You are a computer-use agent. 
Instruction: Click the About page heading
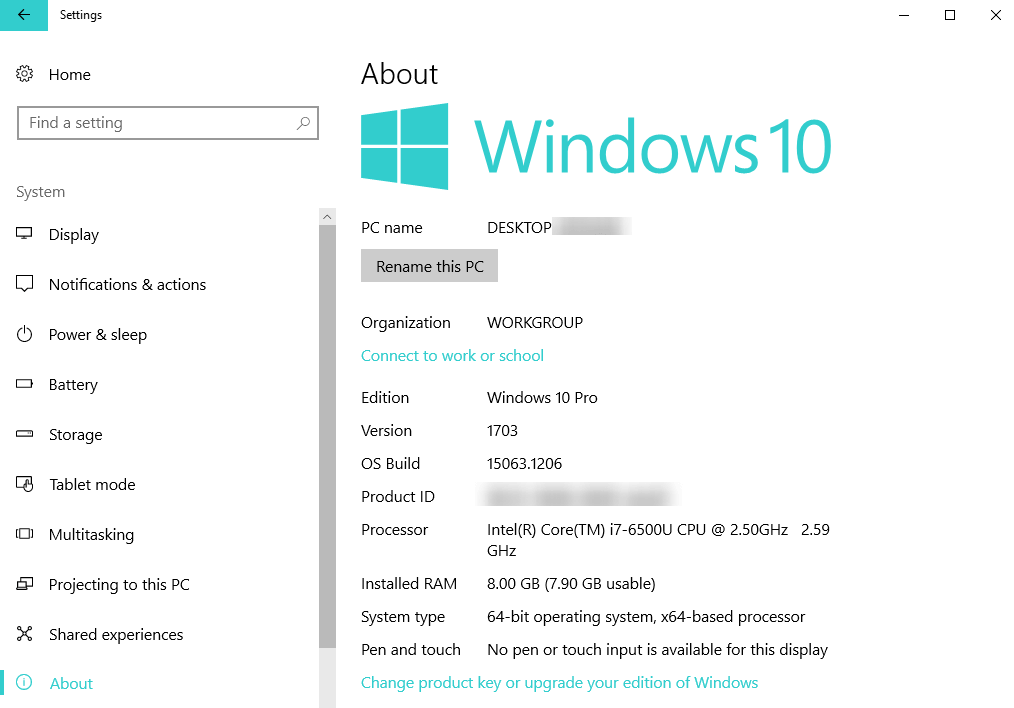400,74
